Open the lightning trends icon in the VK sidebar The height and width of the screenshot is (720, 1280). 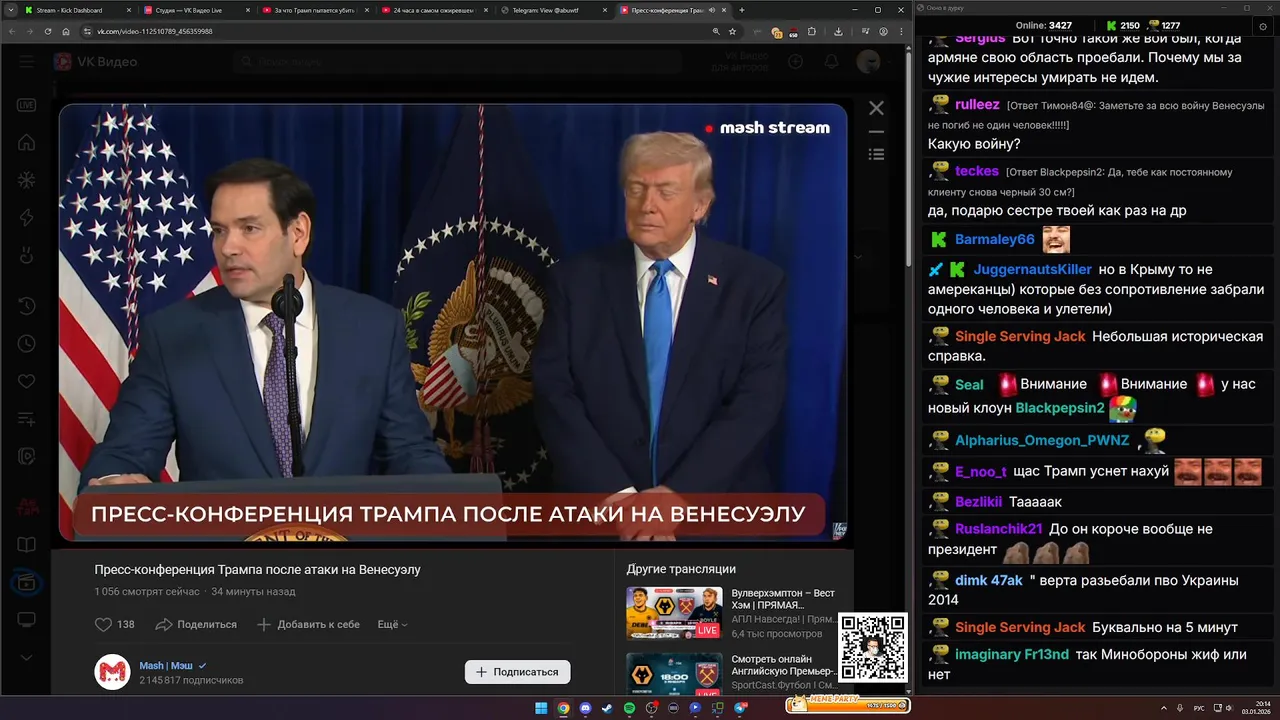(x=27, y=218)
